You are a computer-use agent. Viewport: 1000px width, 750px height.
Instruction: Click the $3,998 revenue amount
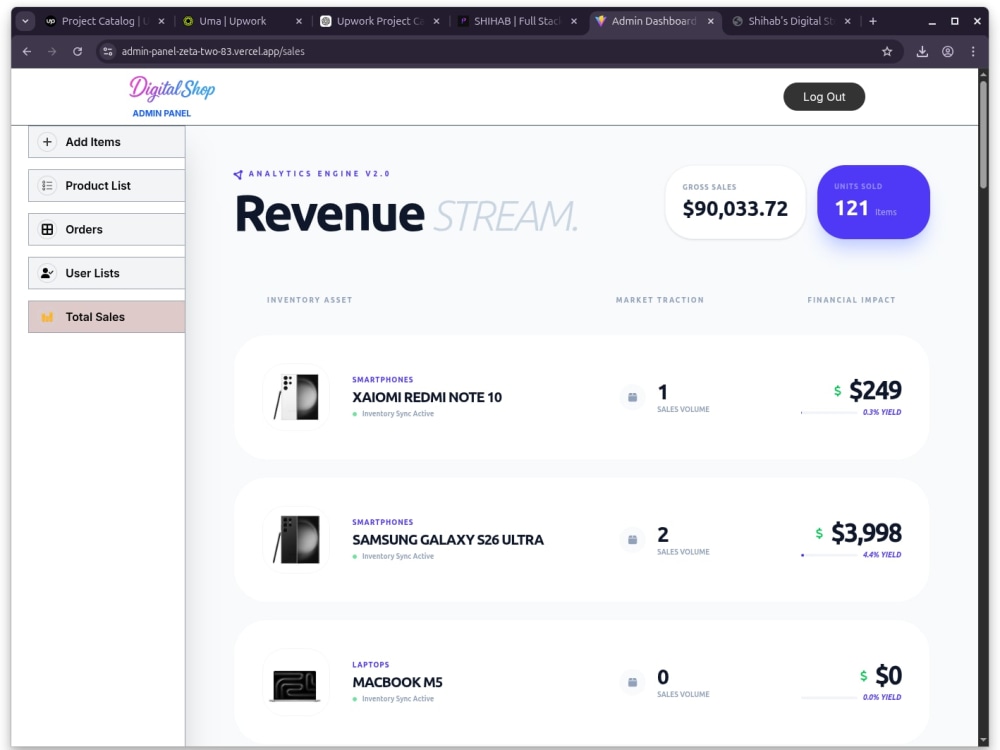click(866, 533)
